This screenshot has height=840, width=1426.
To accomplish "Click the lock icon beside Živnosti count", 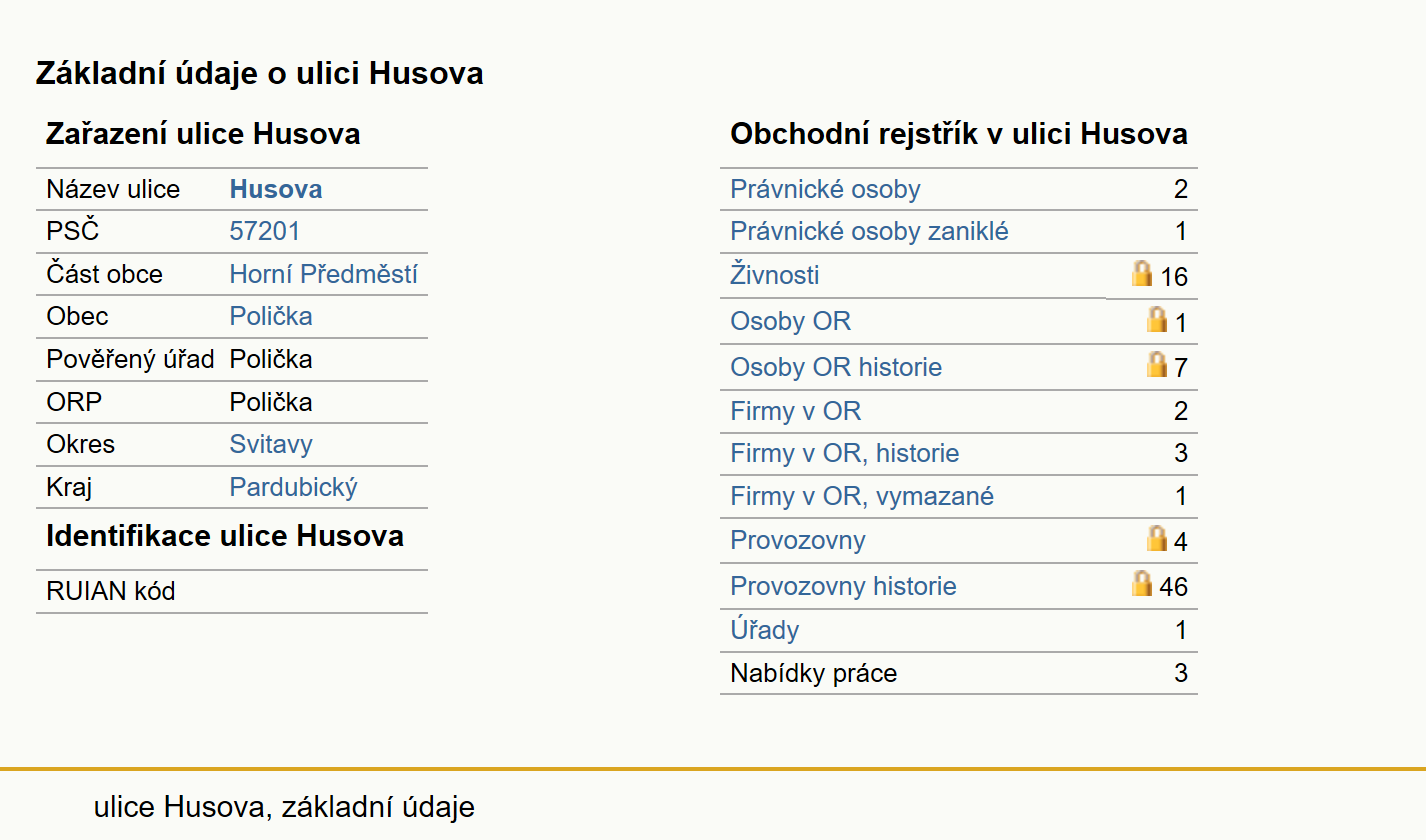I will pyautogui.click(x=1142, y=273).
